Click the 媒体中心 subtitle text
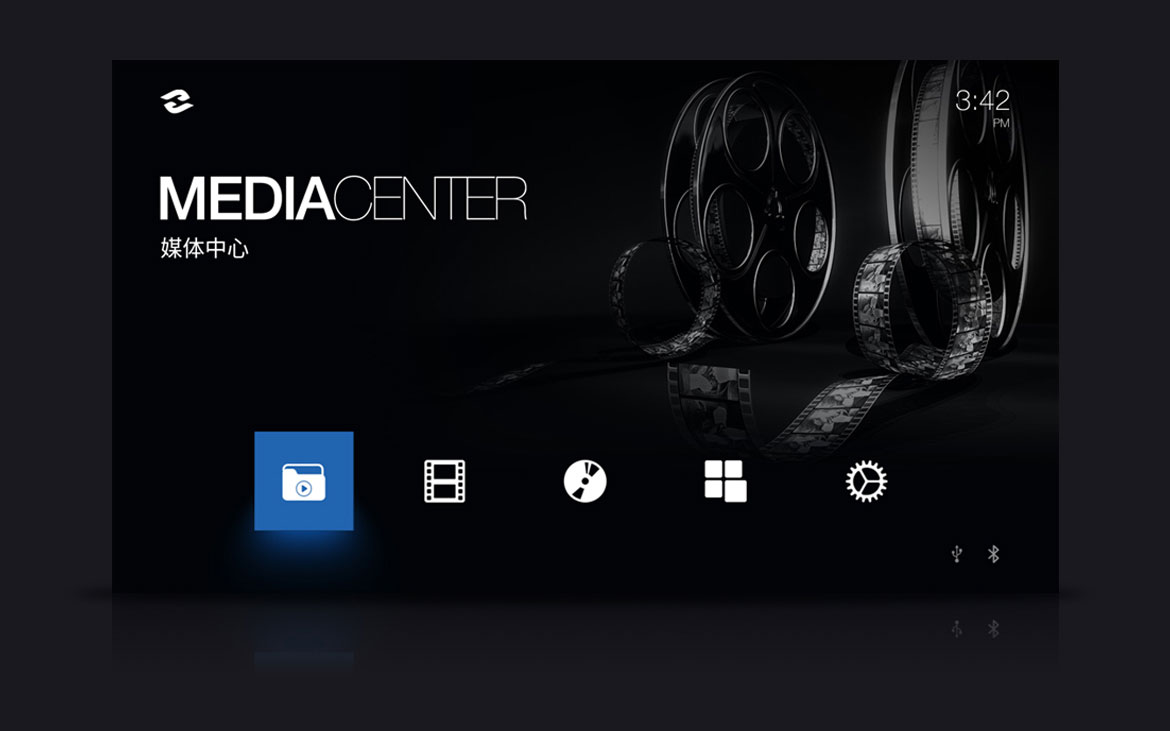Image resolution: width=1170 pixels, height=731 pixels. pos(204,249)
